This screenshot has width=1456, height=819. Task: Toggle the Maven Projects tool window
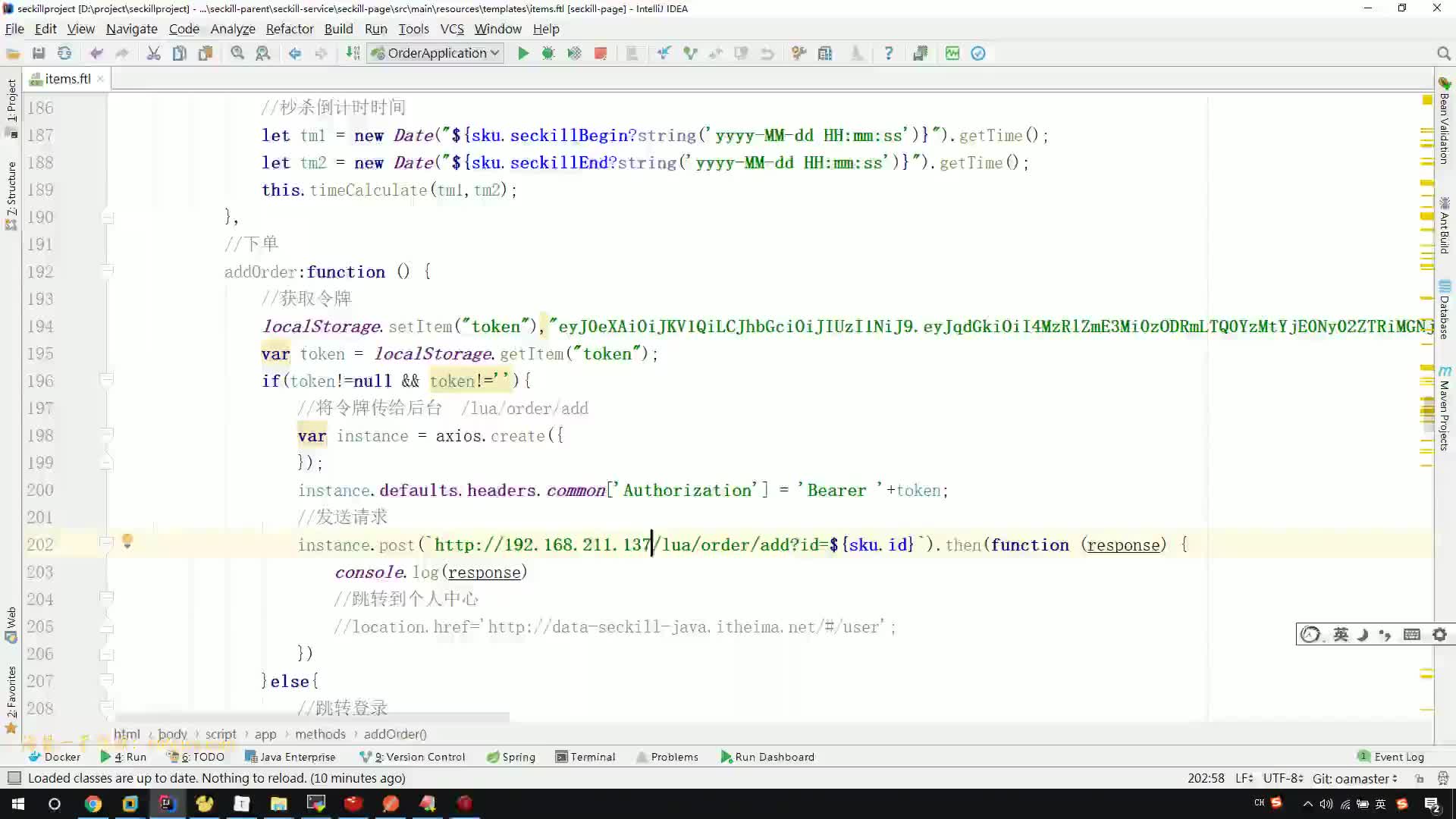pyautogui.click(x=1445, y=409)
